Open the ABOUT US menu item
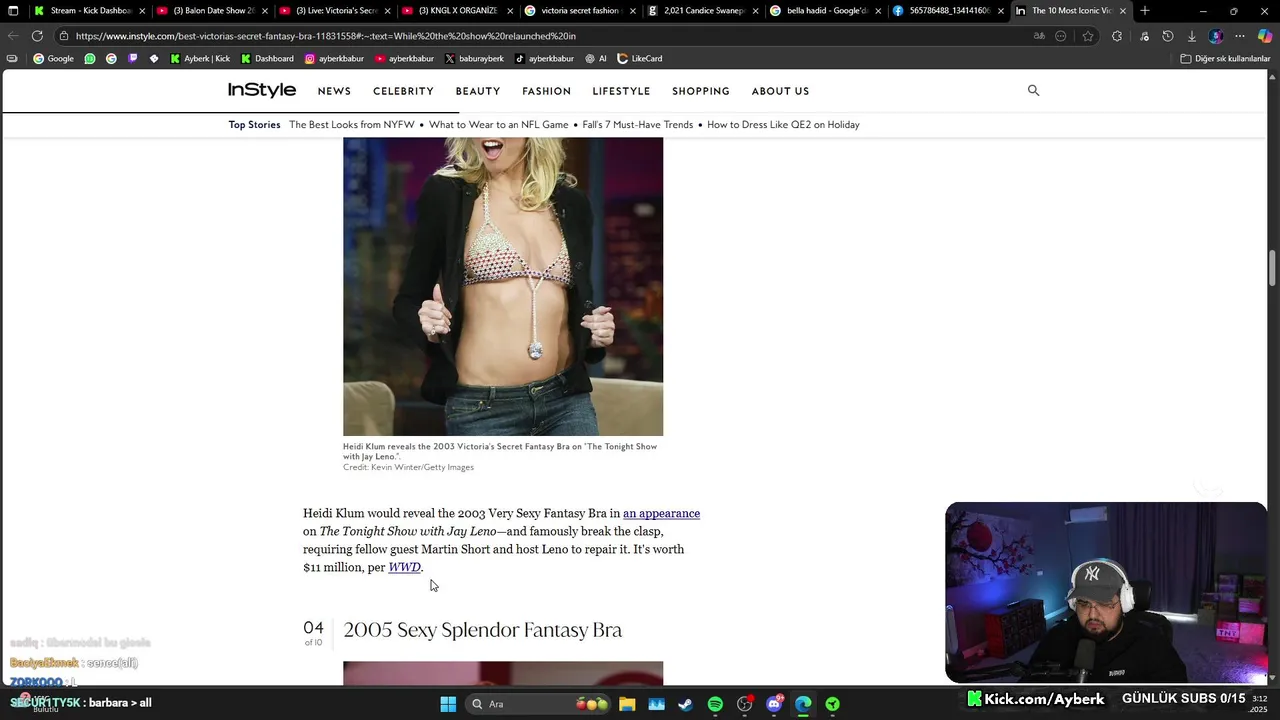 tap(780, 91)
